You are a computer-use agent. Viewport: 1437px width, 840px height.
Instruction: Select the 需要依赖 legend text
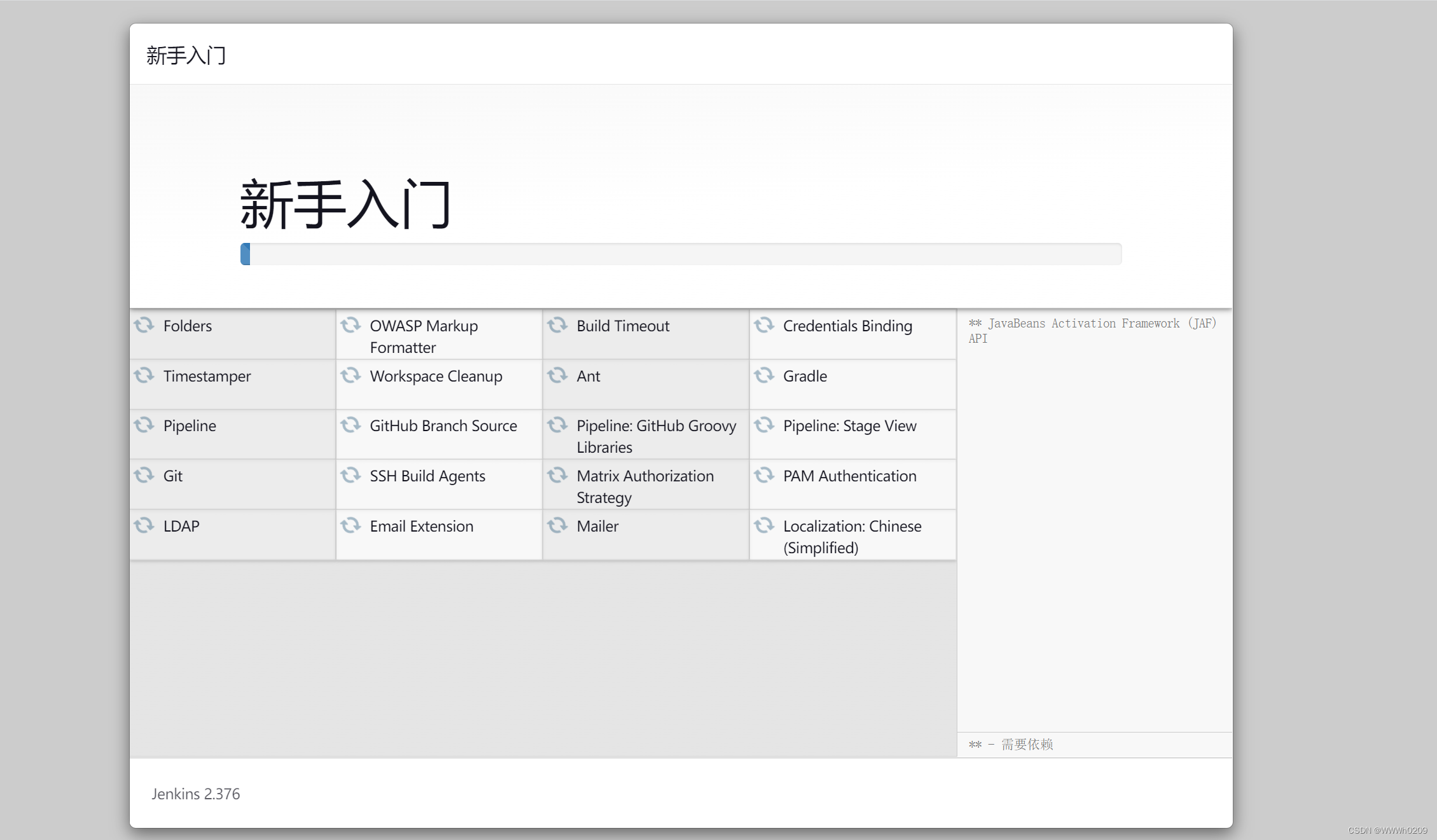point(1027,744)
